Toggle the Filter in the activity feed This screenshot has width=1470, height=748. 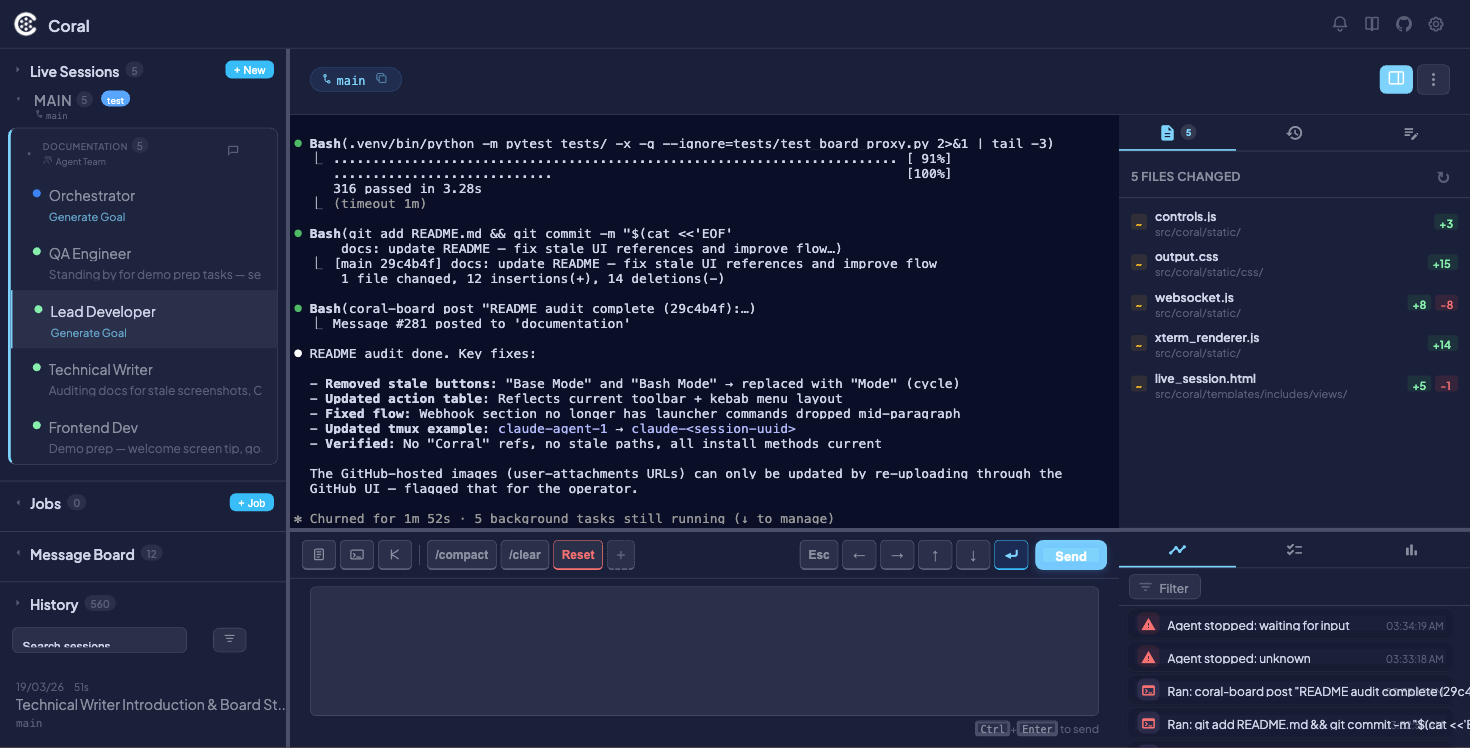coord(1164,587)
